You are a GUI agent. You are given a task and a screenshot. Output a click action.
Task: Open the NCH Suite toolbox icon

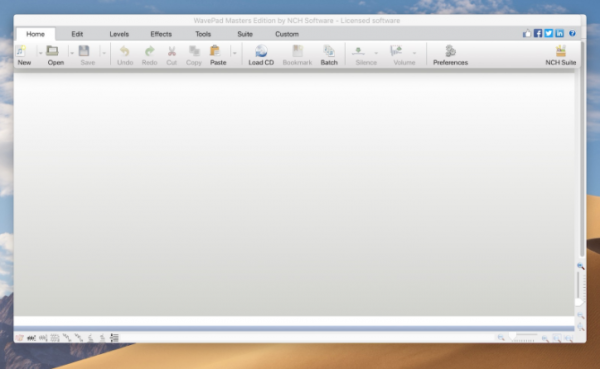(561, 51)
